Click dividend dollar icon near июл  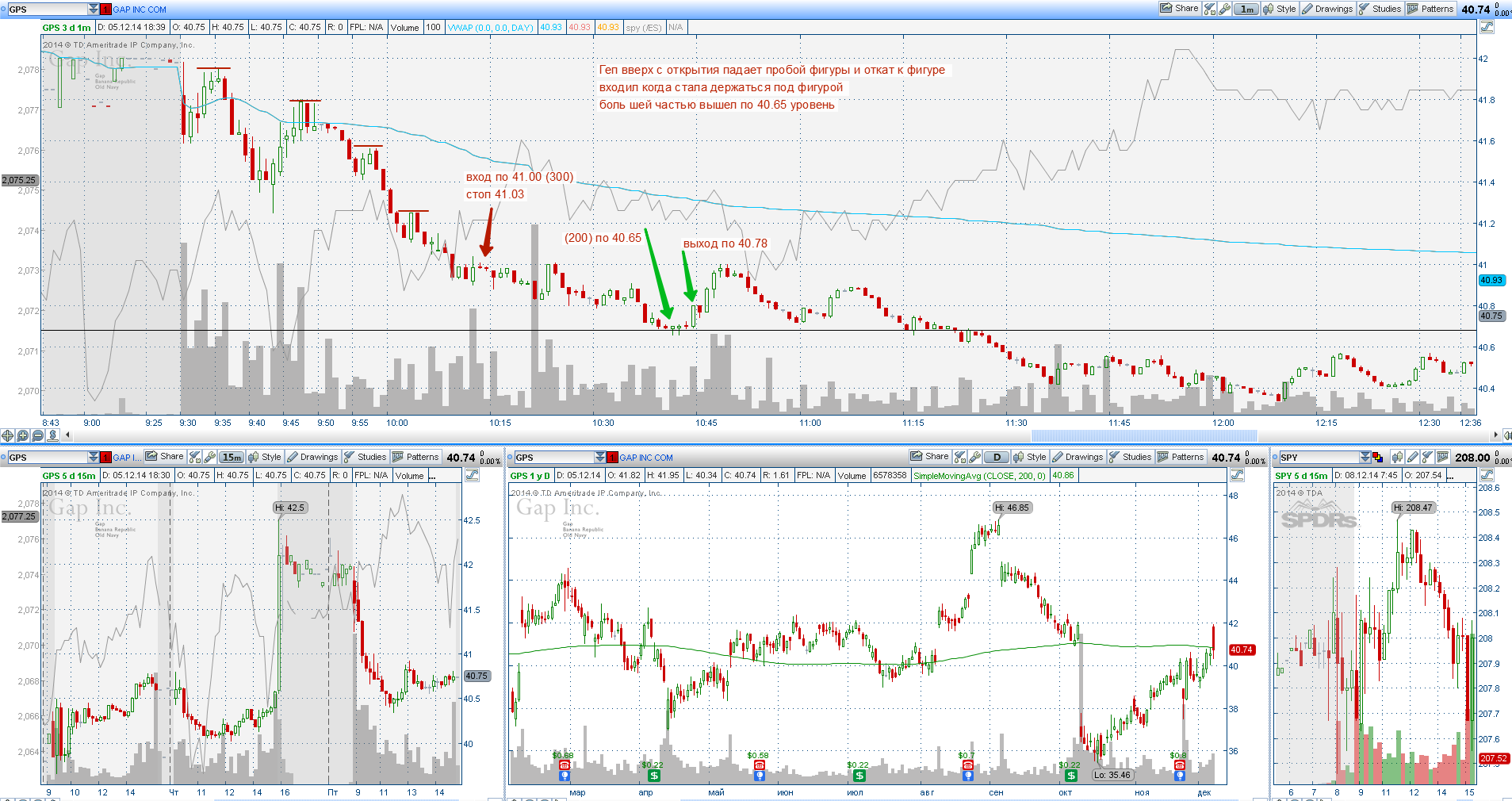tap(859, 776)
